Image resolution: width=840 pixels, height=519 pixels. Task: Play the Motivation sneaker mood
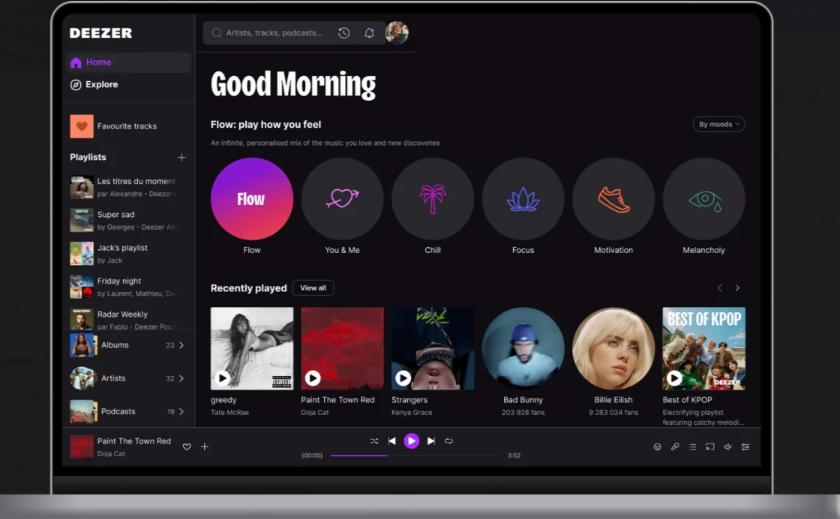click(613, 199)
